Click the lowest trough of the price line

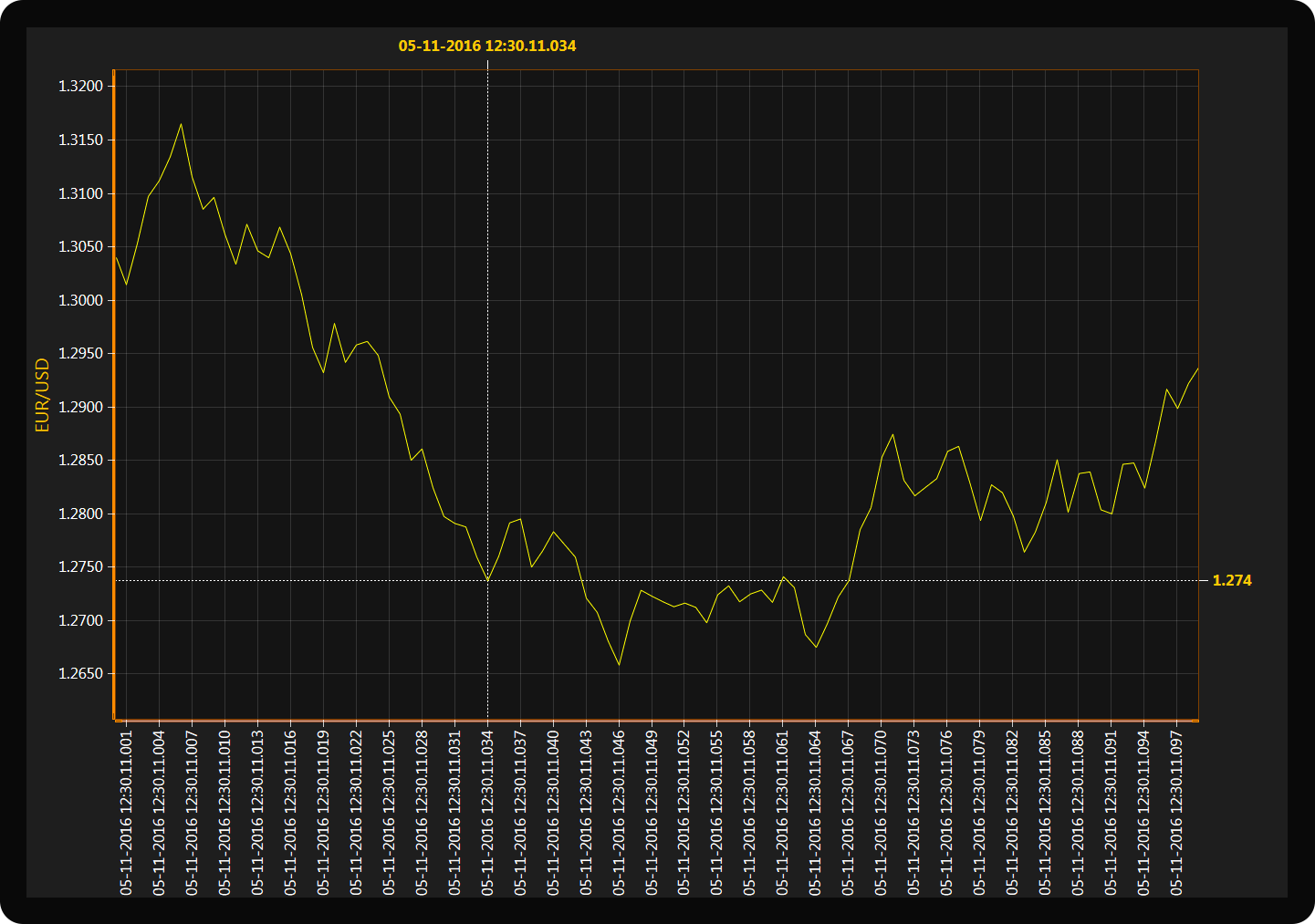[619, 665]
